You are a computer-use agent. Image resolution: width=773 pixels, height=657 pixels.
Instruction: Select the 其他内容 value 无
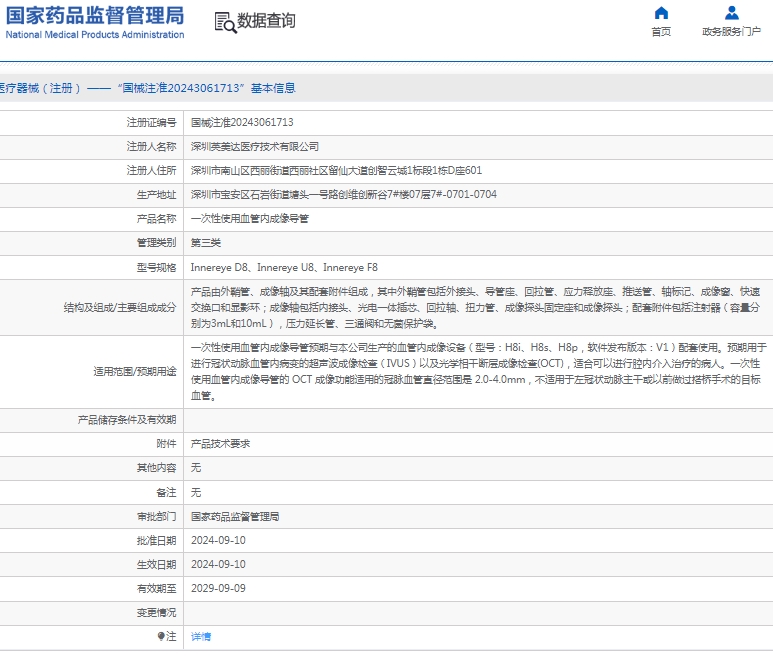tap(196, 468)
